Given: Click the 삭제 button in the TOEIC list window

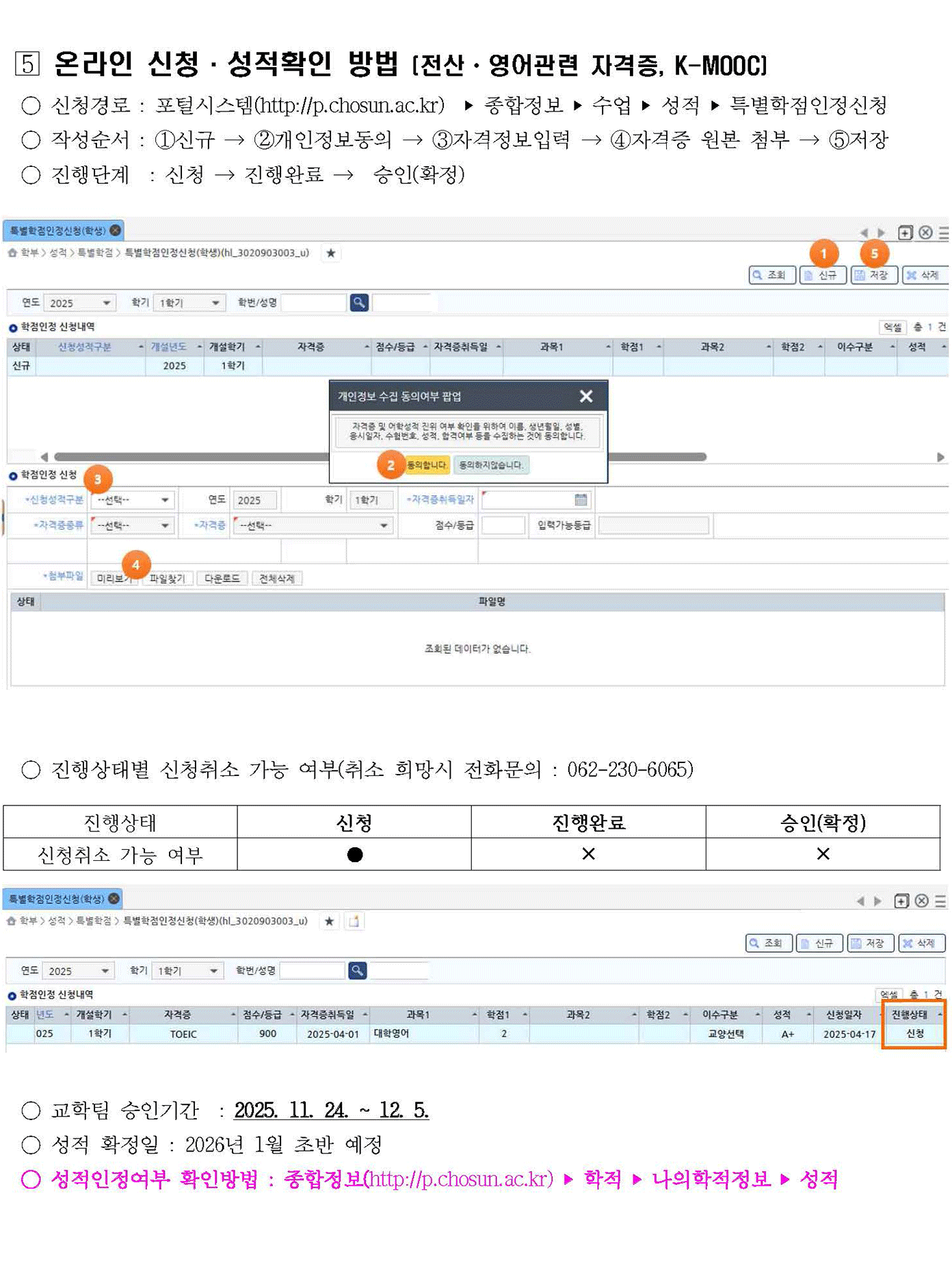Looking at the screenshot, I should [x=921, y=943].
